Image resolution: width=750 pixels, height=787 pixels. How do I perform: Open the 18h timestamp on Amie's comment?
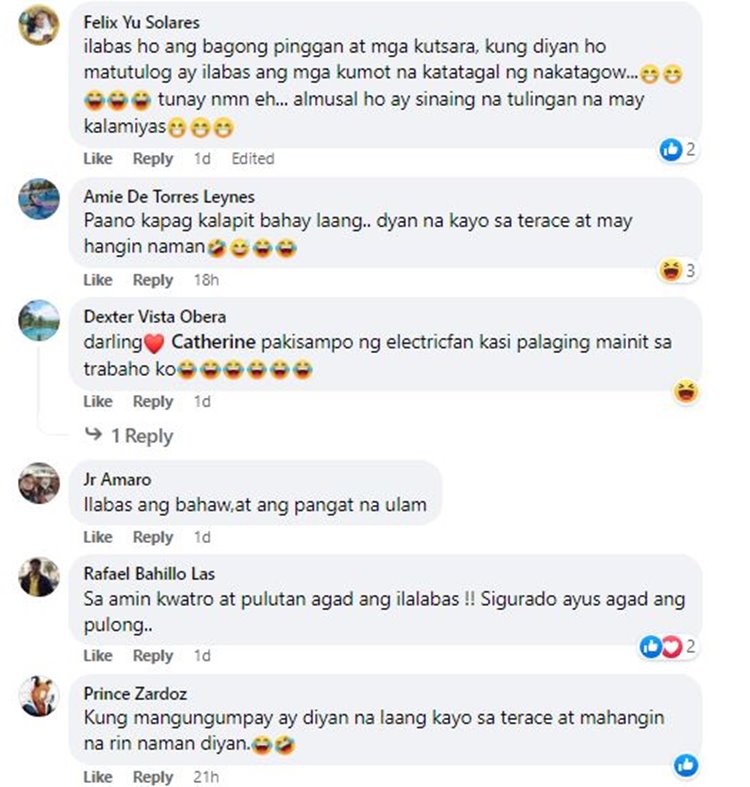click(206, 280)
